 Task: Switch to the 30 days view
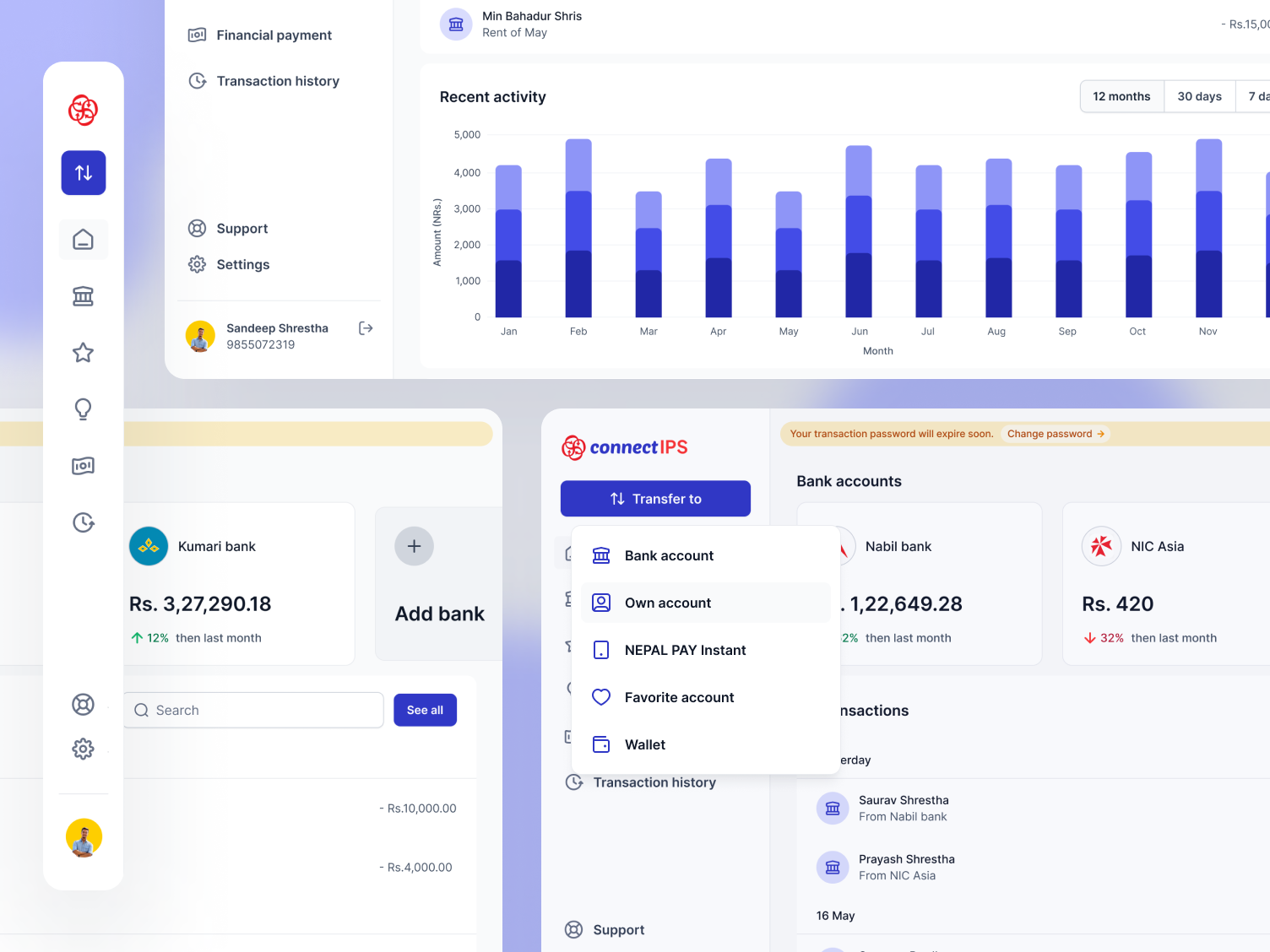1198,96
